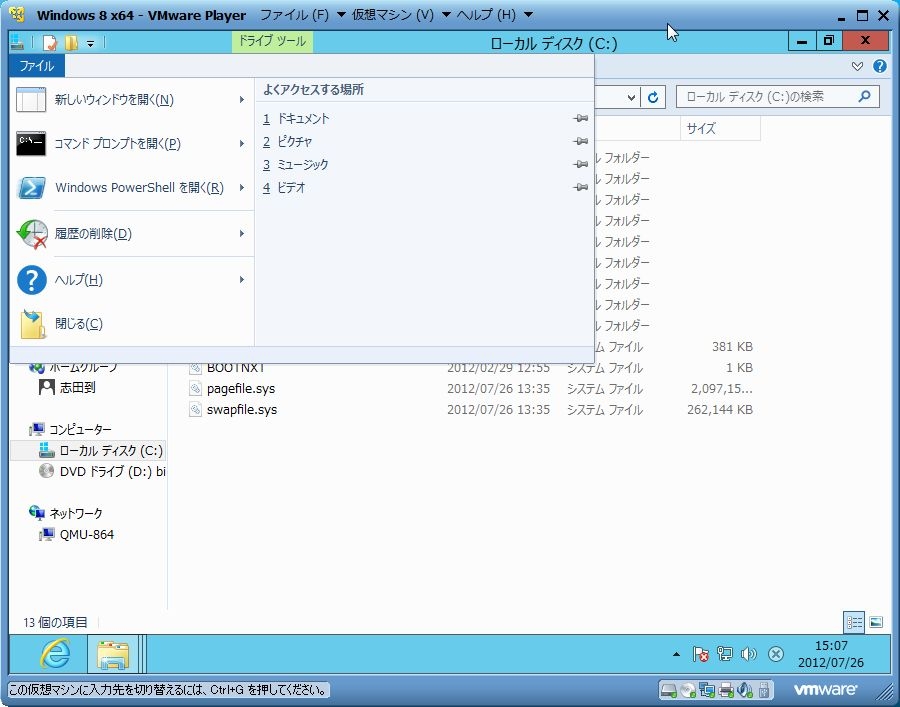Click the refresh button next to address bar
This screenshot has width=900, height=707.
653,97
